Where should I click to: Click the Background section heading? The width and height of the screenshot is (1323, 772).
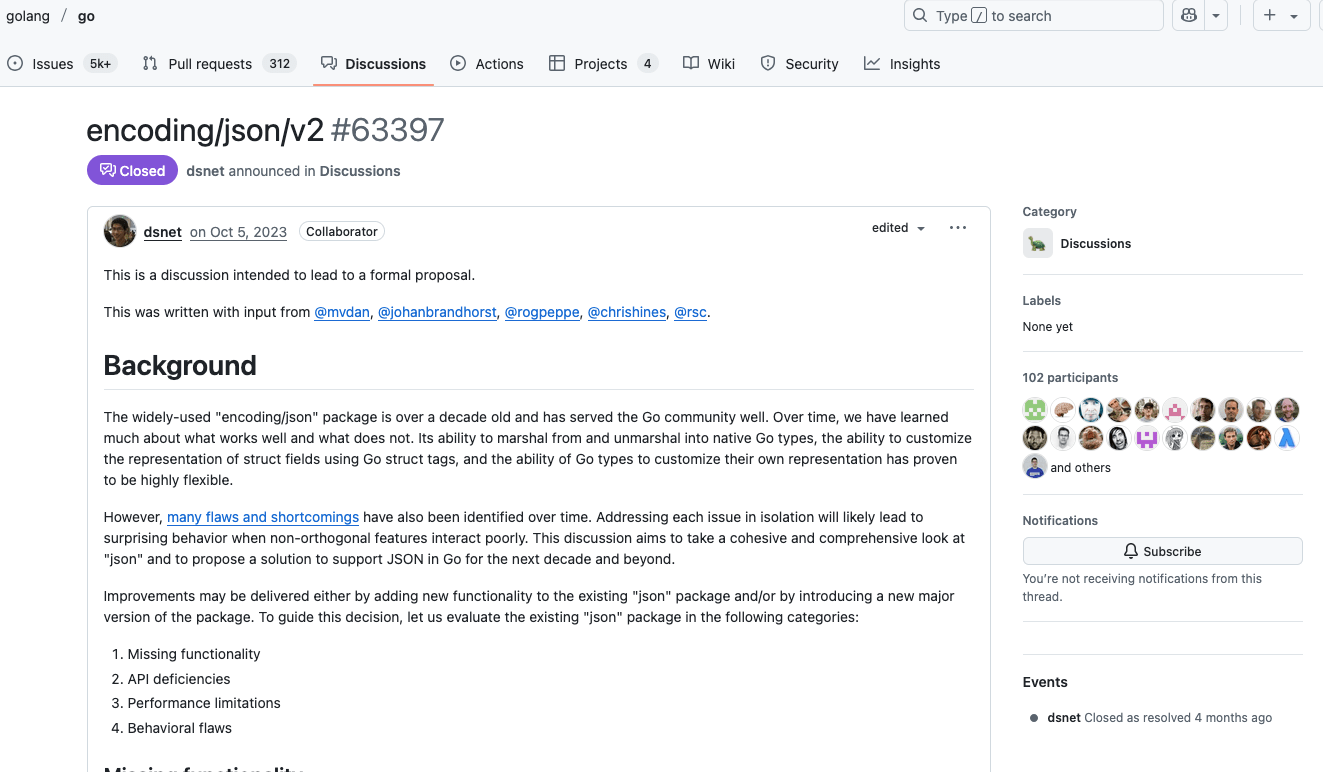click(x=180, y=365)
